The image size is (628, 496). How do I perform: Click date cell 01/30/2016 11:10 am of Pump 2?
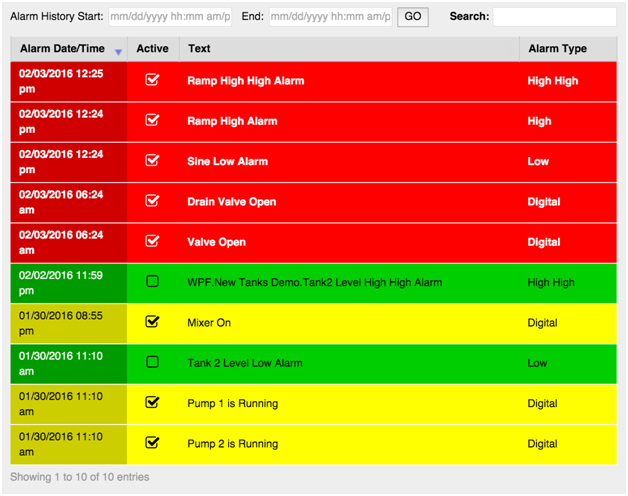tap(69, 444)
